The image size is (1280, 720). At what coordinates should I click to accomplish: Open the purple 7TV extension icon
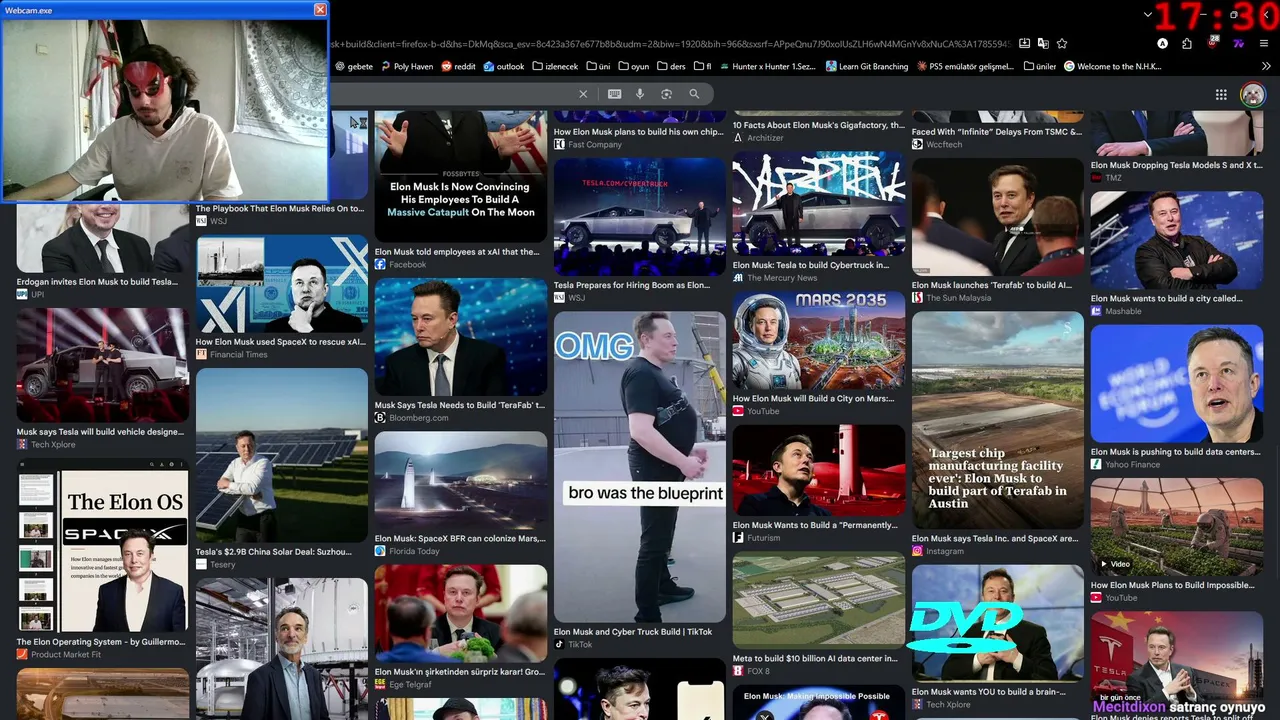click(x=1239, y=44)
